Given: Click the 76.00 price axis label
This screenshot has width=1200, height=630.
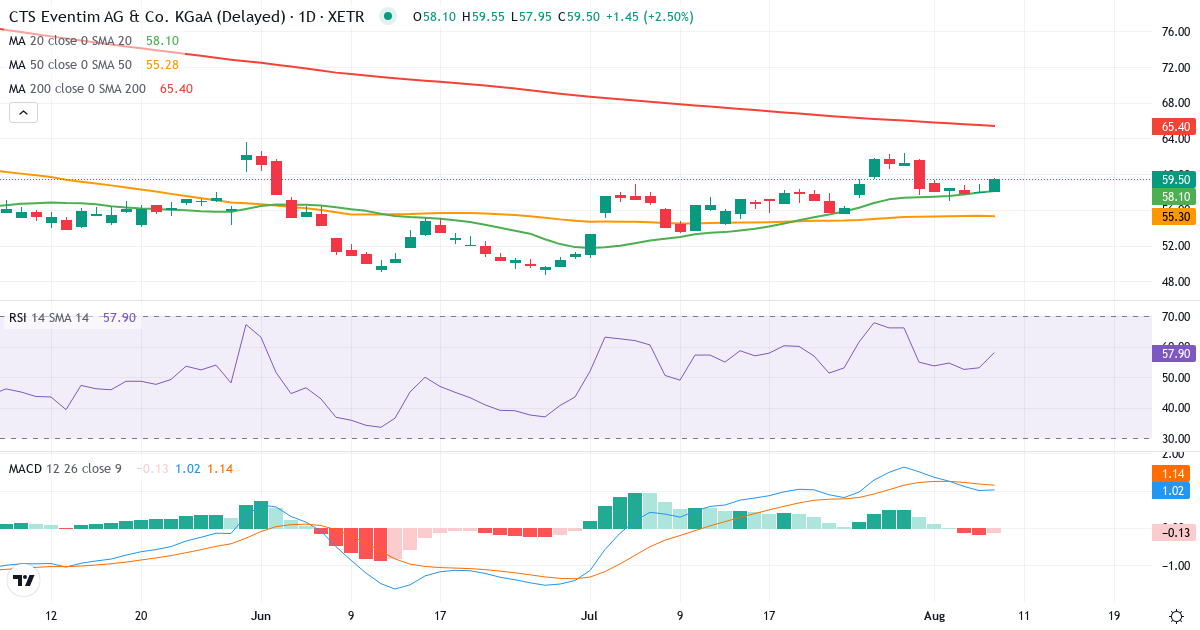Looking at the screenshot, I should [x=1176, y=31].
